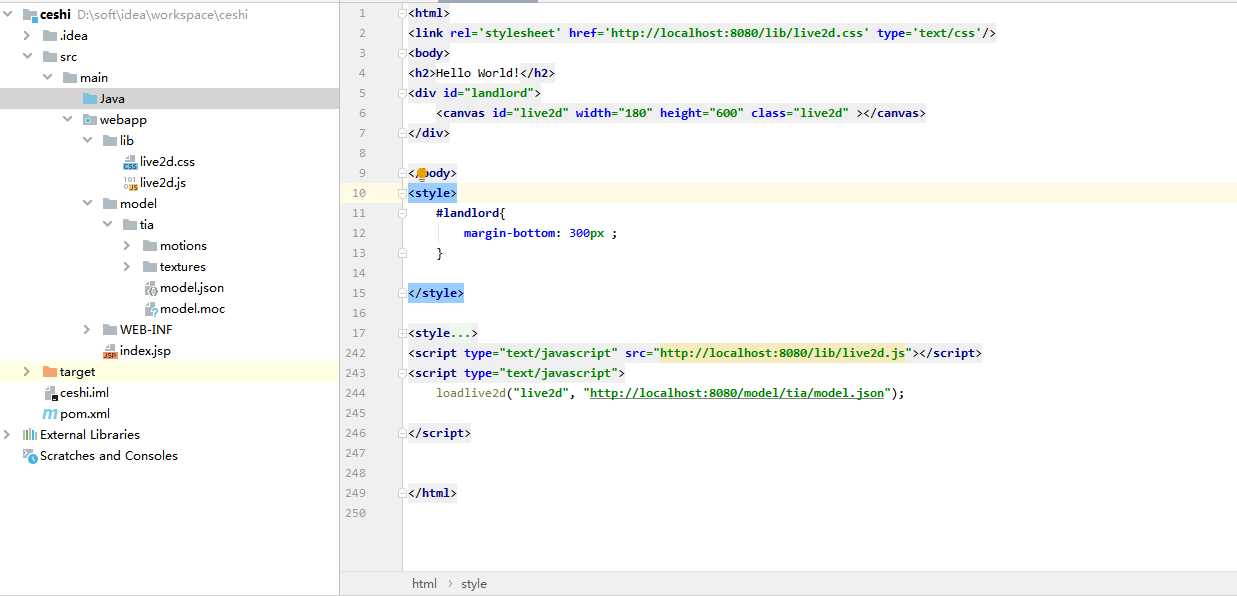This screenshot has width=1237, height=596.
Task: Click line number 12 in the gutter
Action: pyautogui.click(x=359, y=233)
